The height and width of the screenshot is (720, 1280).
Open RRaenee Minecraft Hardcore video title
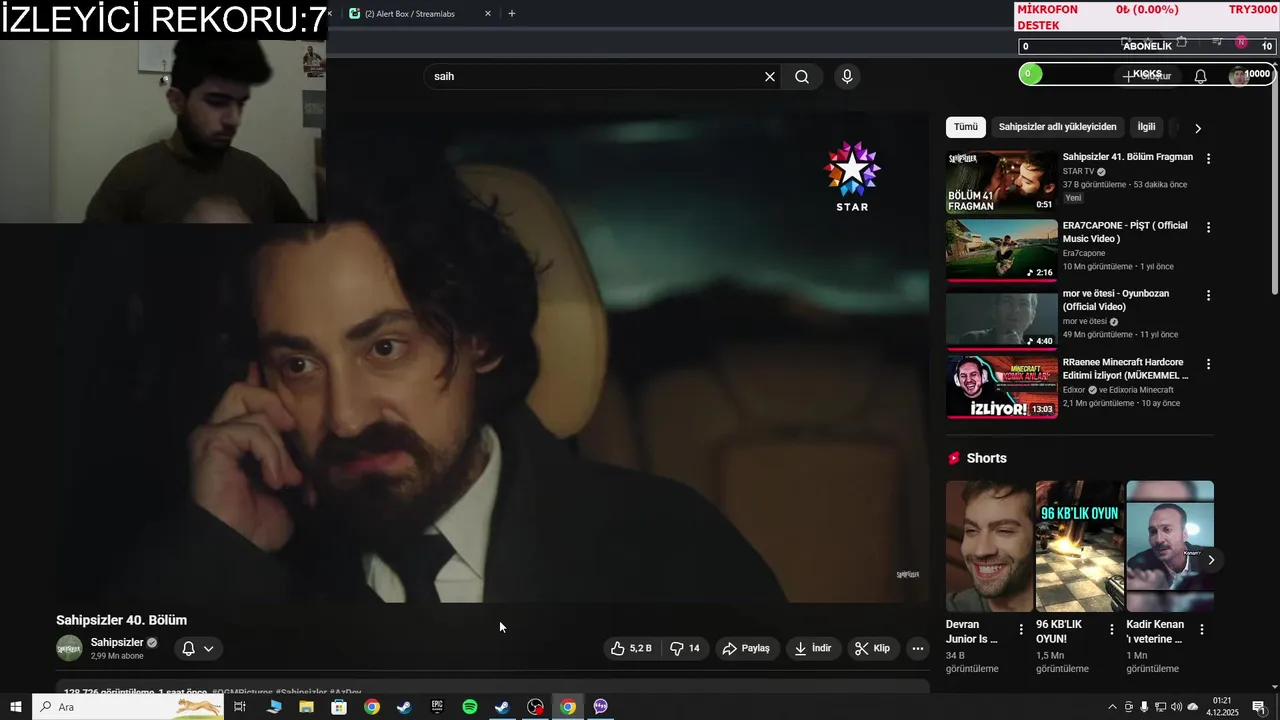pos(1125,369)
